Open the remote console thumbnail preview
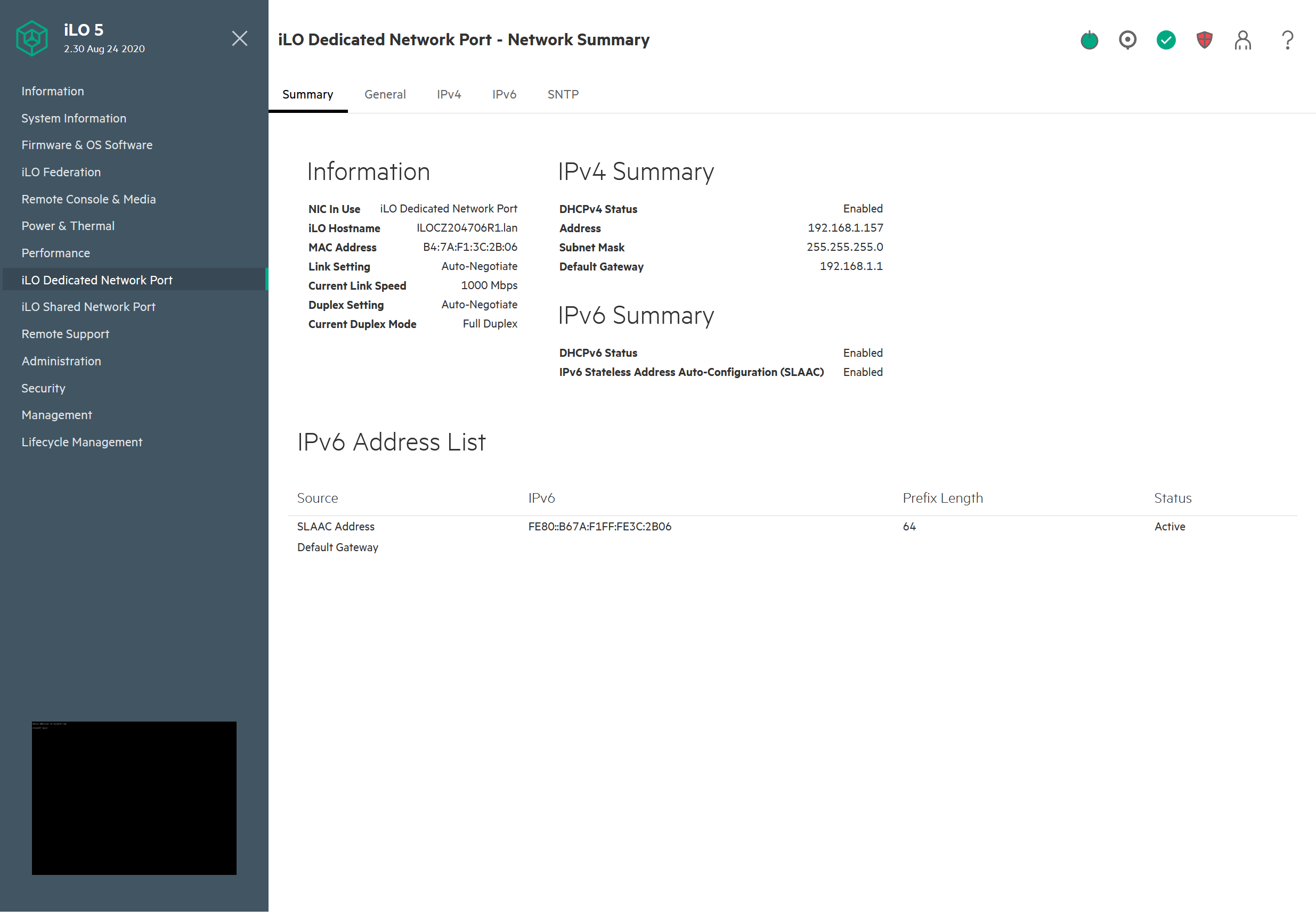This screenshot has height=917, width=1316. pos(134,797)
